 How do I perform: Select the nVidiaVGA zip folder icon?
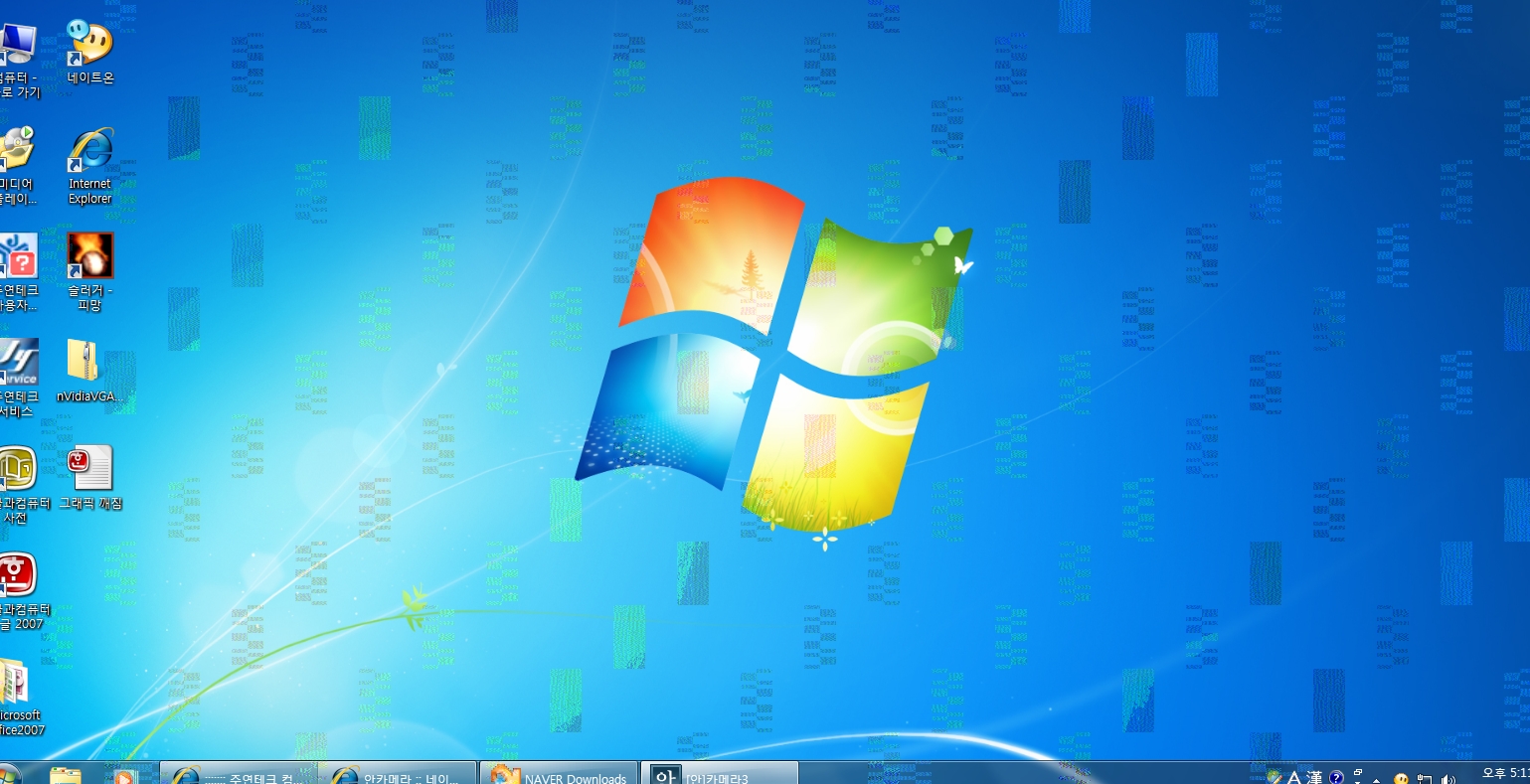click(90, 370)
